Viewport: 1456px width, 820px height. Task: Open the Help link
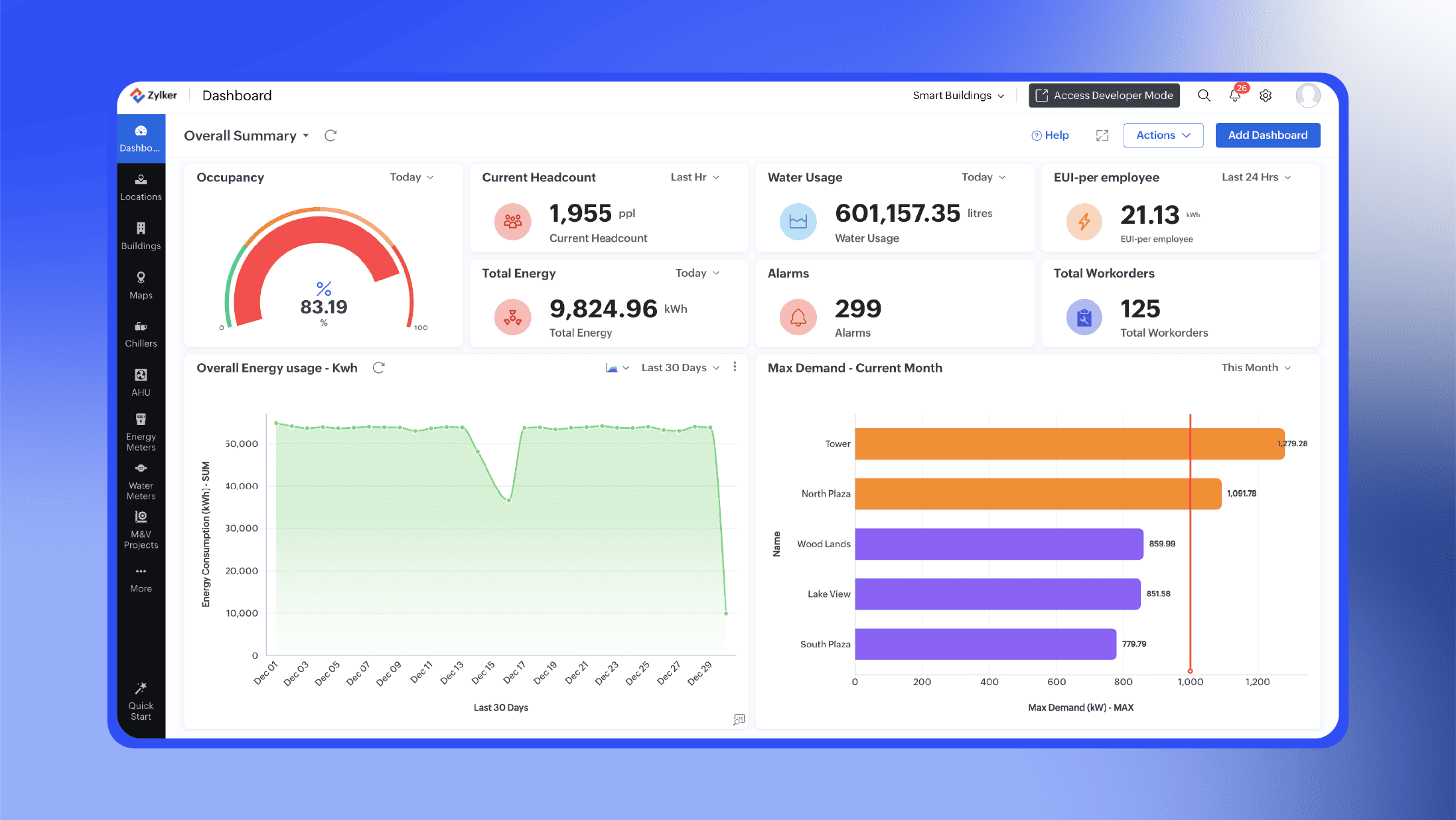tap(1051, 135)
